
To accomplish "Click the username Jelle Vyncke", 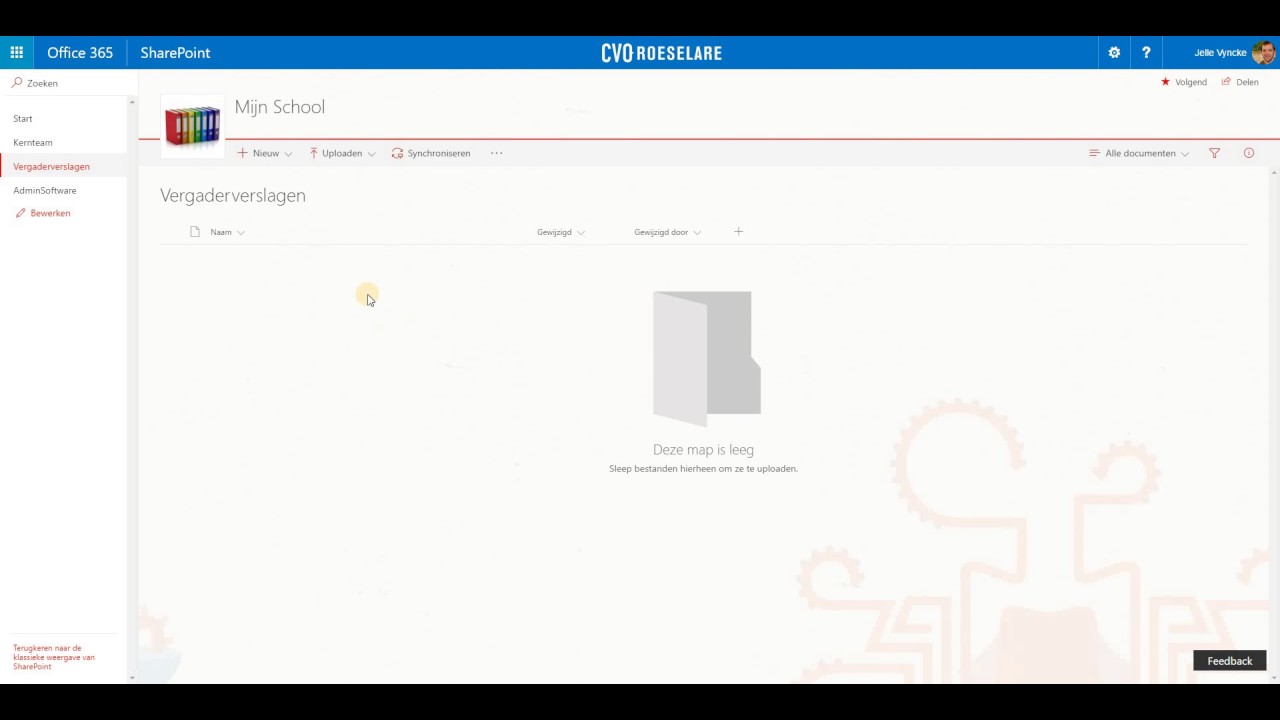I will coord(1220,52).
